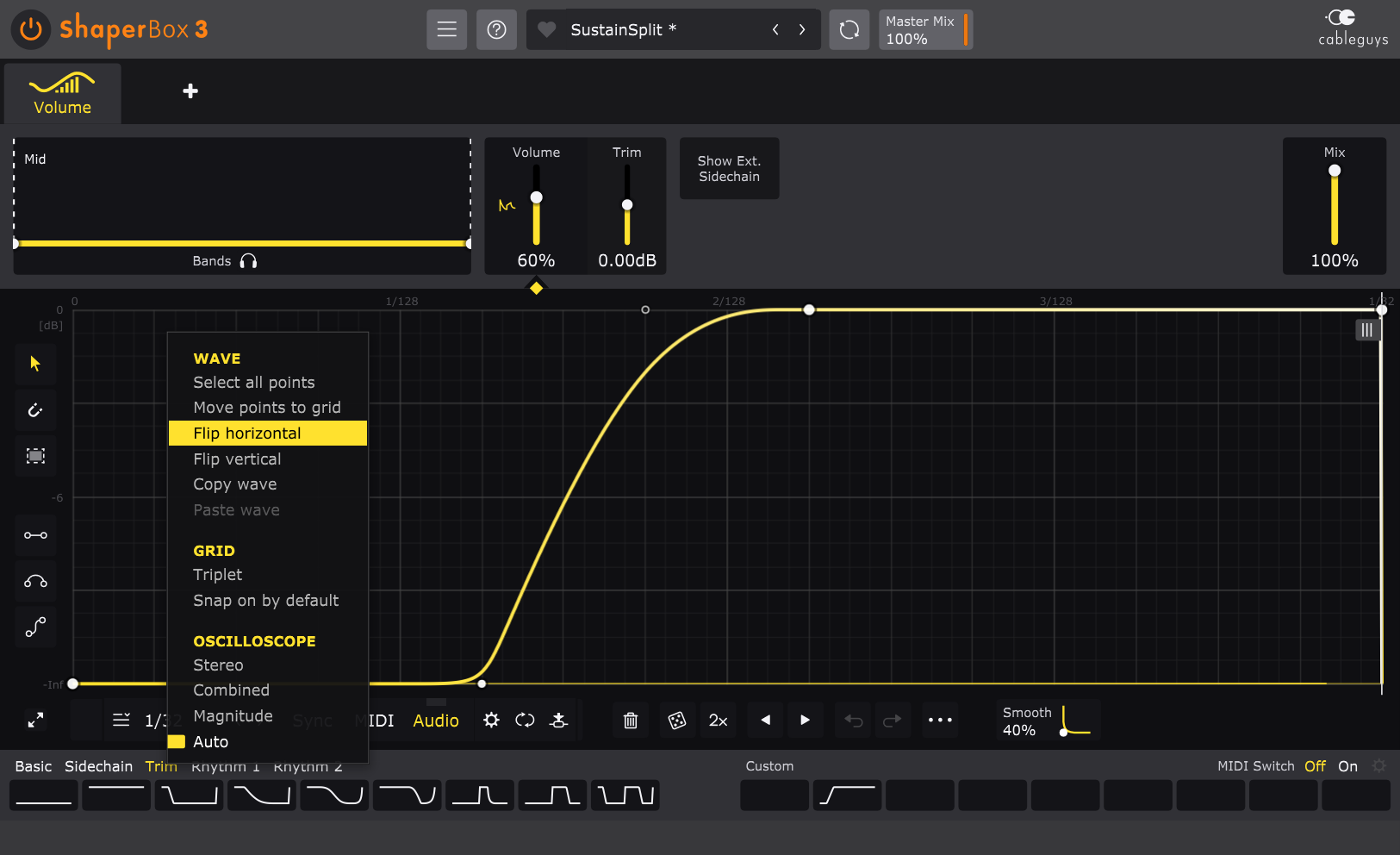Load the triple-pulse last wave preset
This screenshot has width=1400, height=855.
(625, 795)
